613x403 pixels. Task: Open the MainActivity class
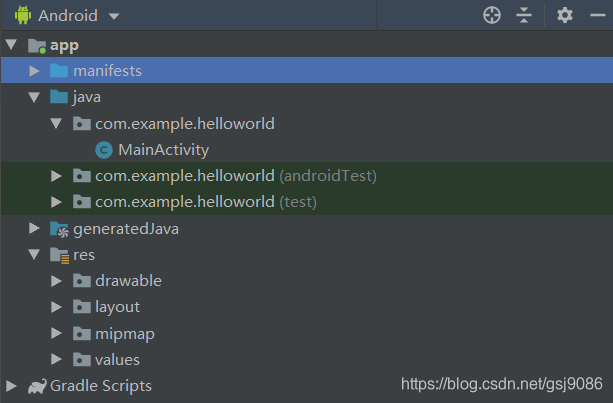pos(164,150)
